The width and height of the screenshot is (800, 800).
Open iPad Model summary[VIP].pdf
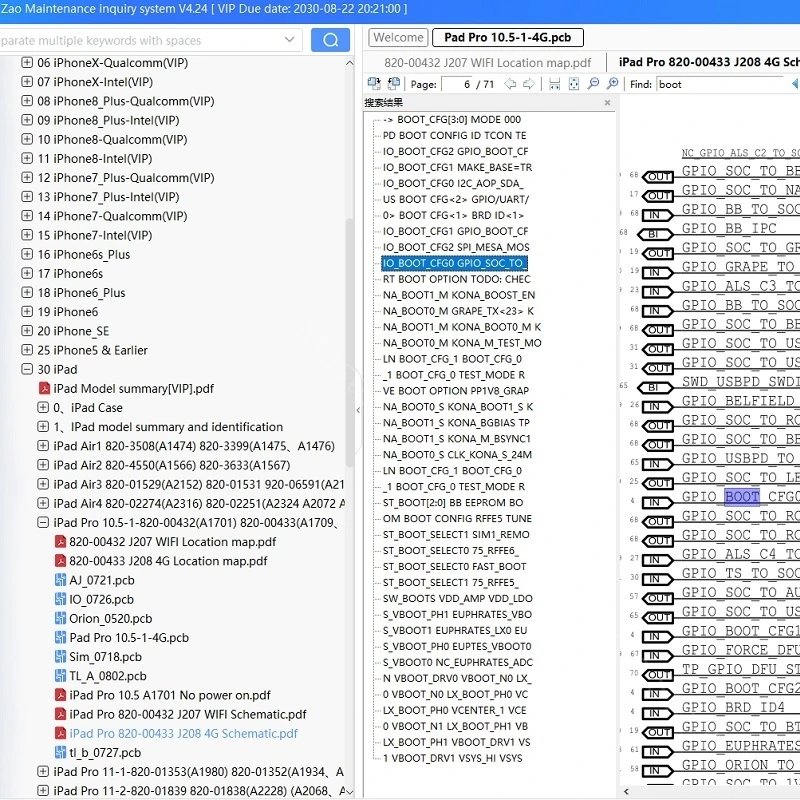[x=134, y=389]
